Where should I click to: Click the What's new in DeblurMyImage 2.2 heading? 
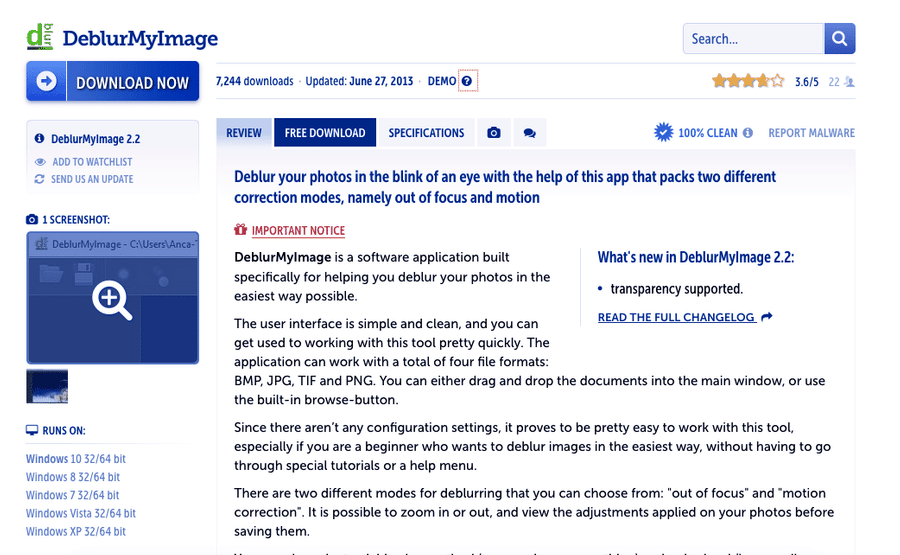[696, 257]
